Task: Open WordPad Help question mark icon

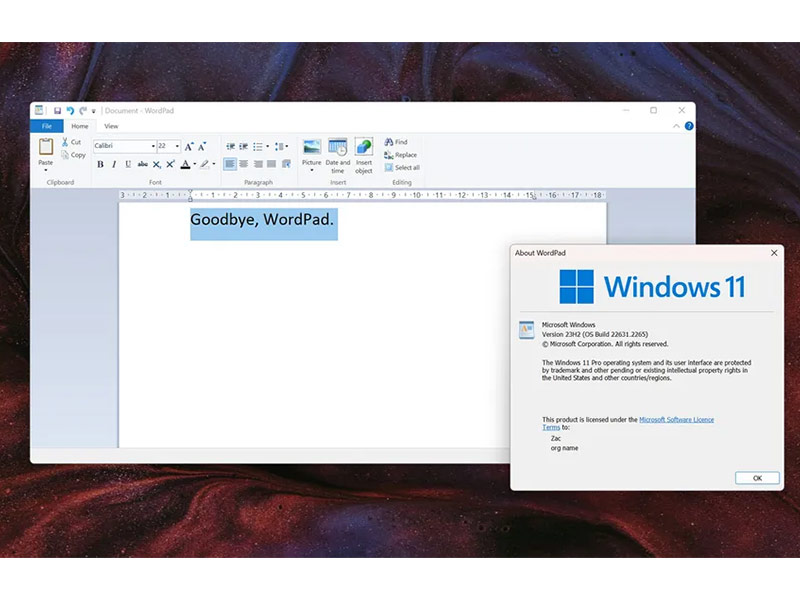Action: point(689,126)
